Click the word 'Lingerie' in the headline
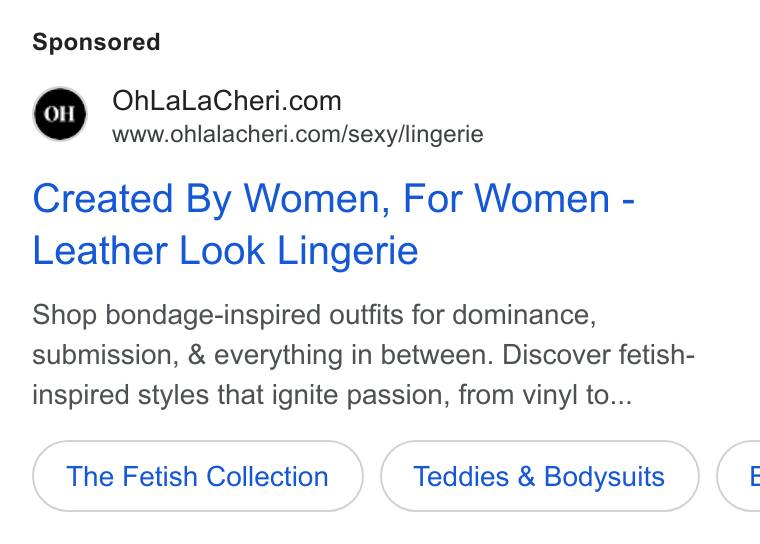This screenshot has width=760, height=544. pyautogui.click(x=348, y=251)
